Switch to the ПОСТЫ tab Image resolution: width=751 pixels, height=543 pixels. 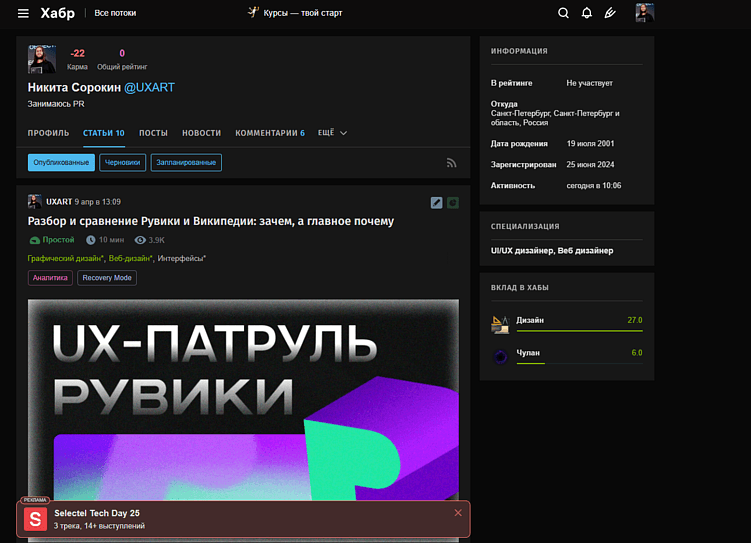153,133
